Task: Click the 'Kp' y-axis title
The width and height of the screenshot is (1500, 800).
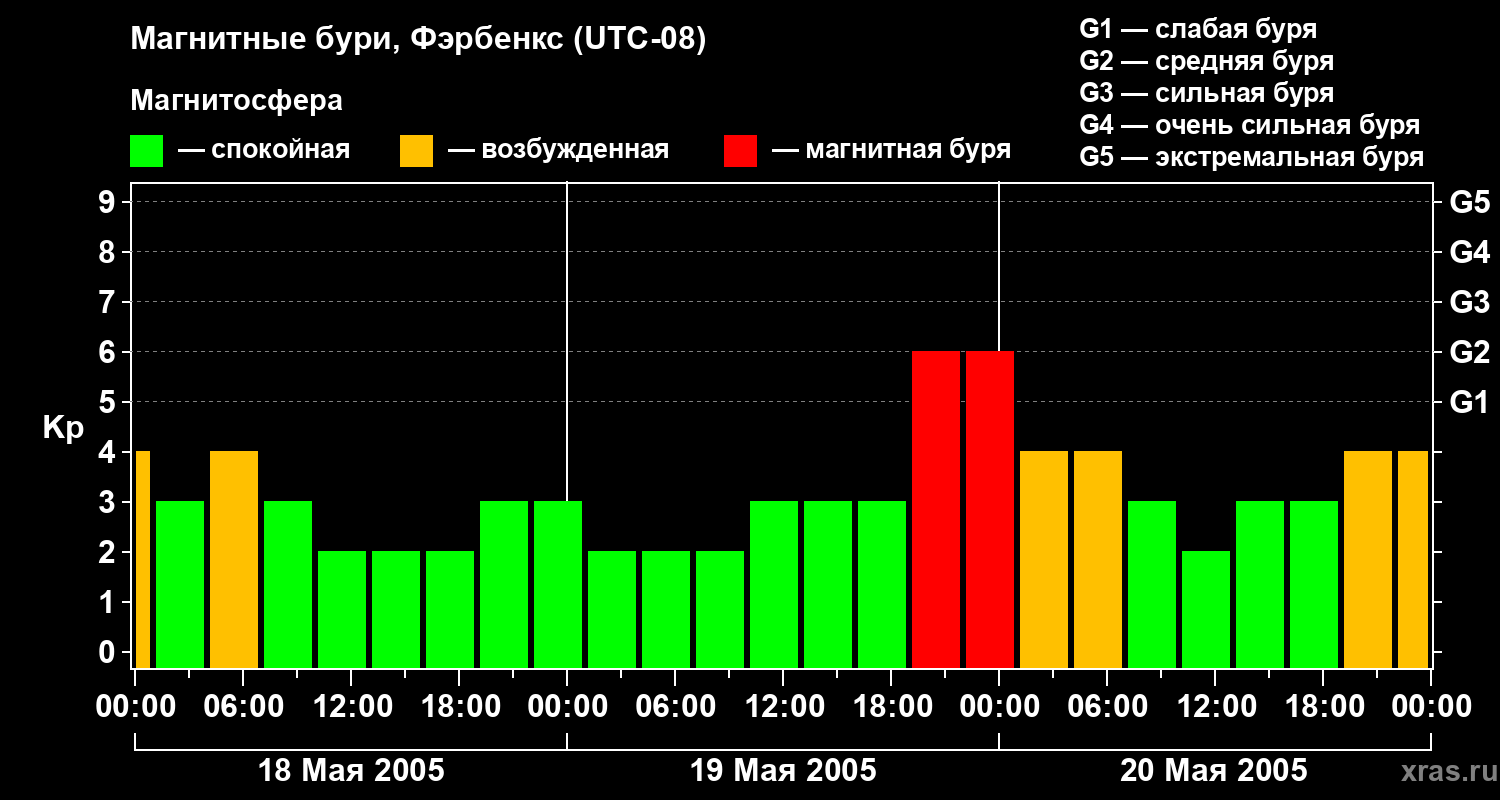Action: pyautogui.click(x=63, y=428)
